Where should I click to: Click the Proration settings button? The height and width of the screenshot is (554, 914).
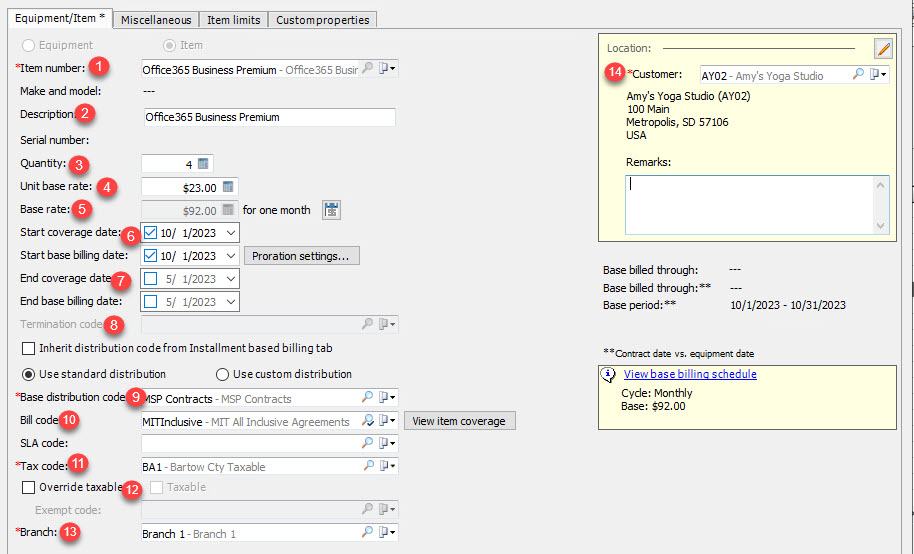tap(301, 256)
